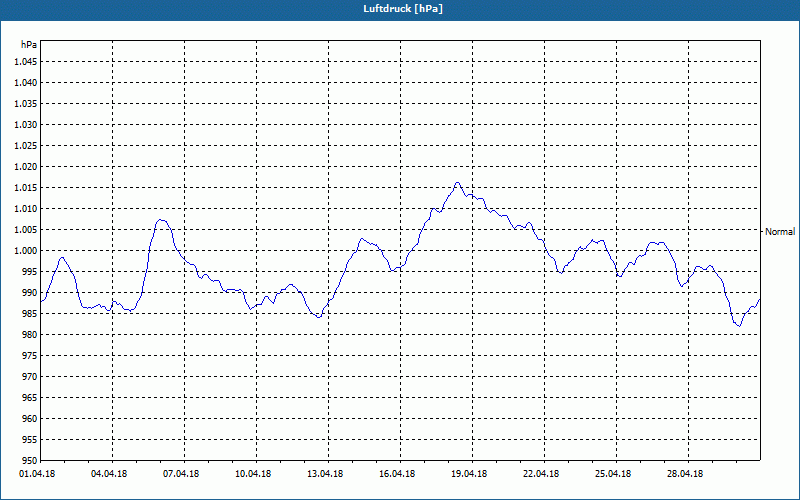This screenshot has height=500, width=800.
Task: Click the 'Normal' pressure label
Action: [780, 232]
